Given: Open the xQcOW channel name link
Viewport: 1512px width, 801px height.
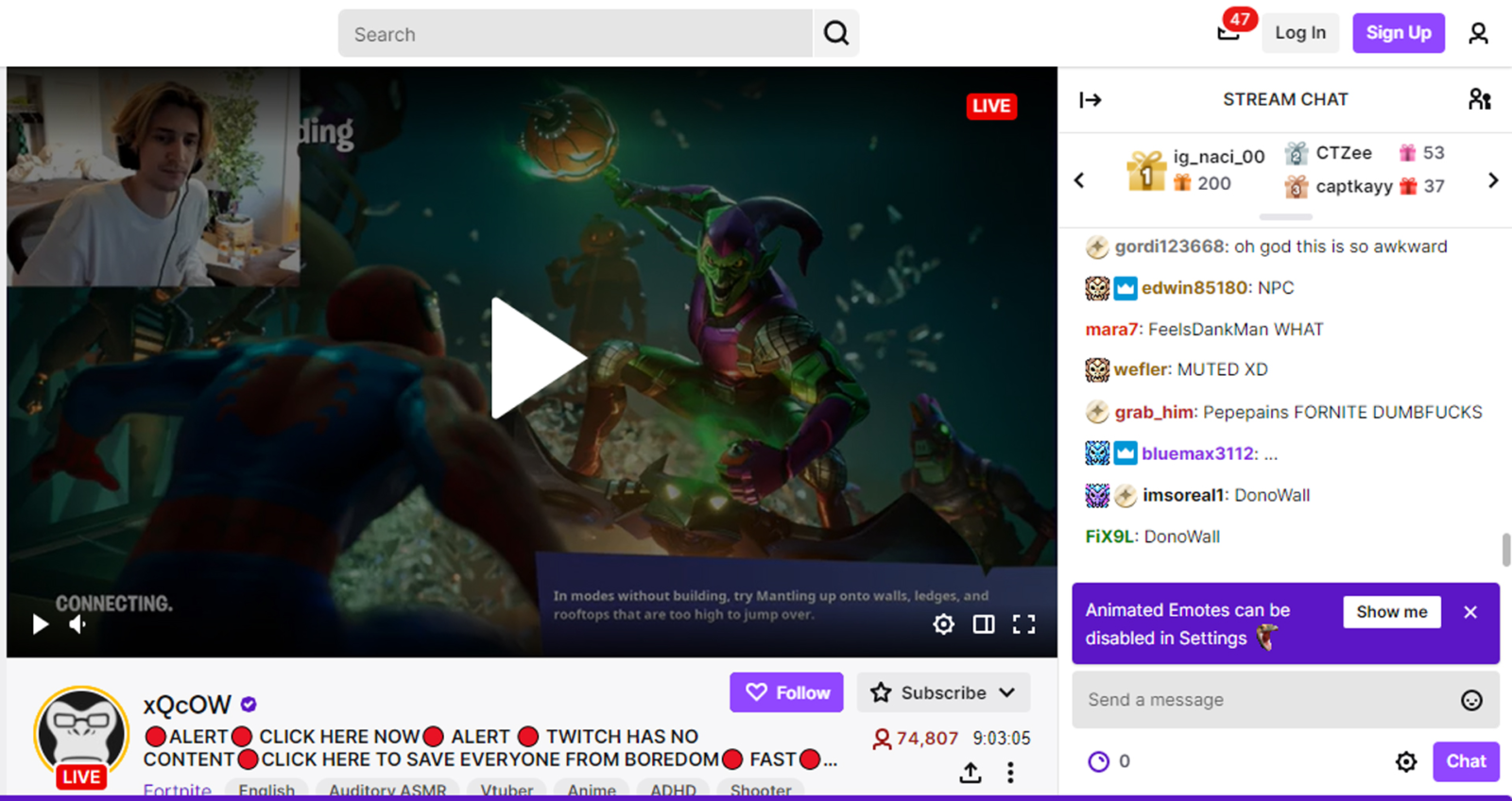Looking at the screenshot, I should coord(187,705).
